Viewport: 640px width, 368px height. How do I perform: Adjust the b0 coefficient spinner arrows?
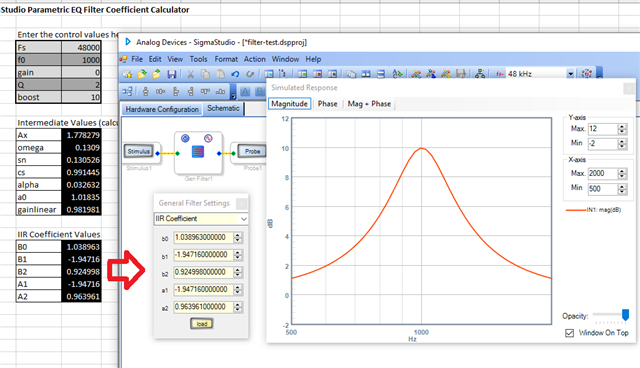pos(238,237)
